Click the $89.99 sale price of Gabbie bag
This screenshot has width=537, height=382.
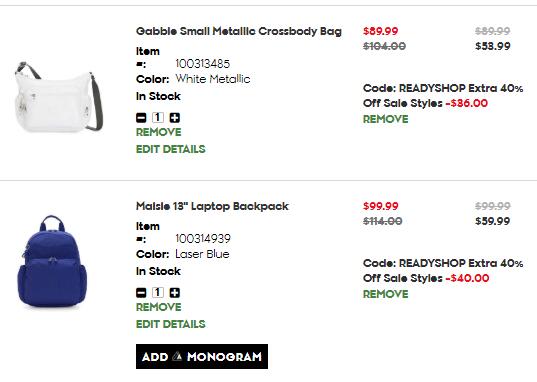380,31
